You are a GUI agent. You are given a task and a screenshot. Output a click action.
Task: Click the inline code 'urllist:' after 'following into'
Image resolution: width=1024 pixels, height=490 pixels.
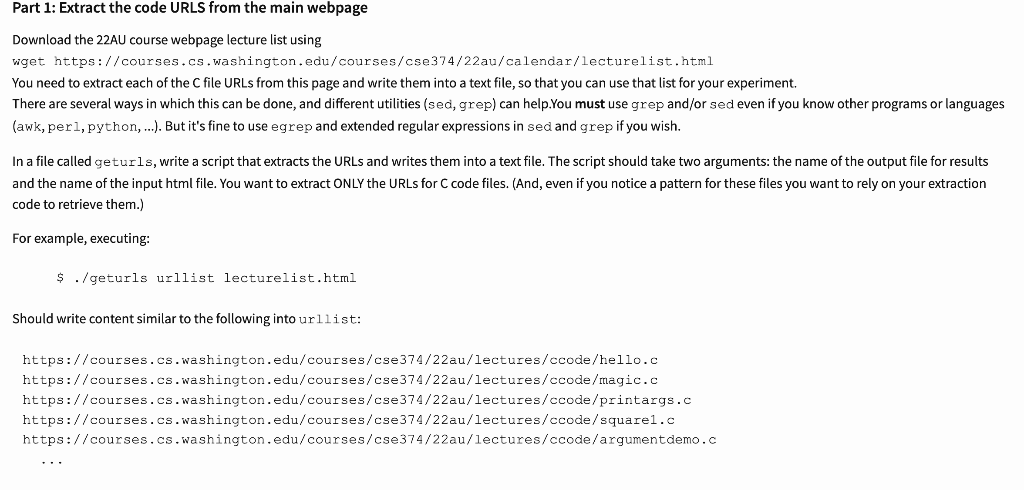(x=330, y=319)
